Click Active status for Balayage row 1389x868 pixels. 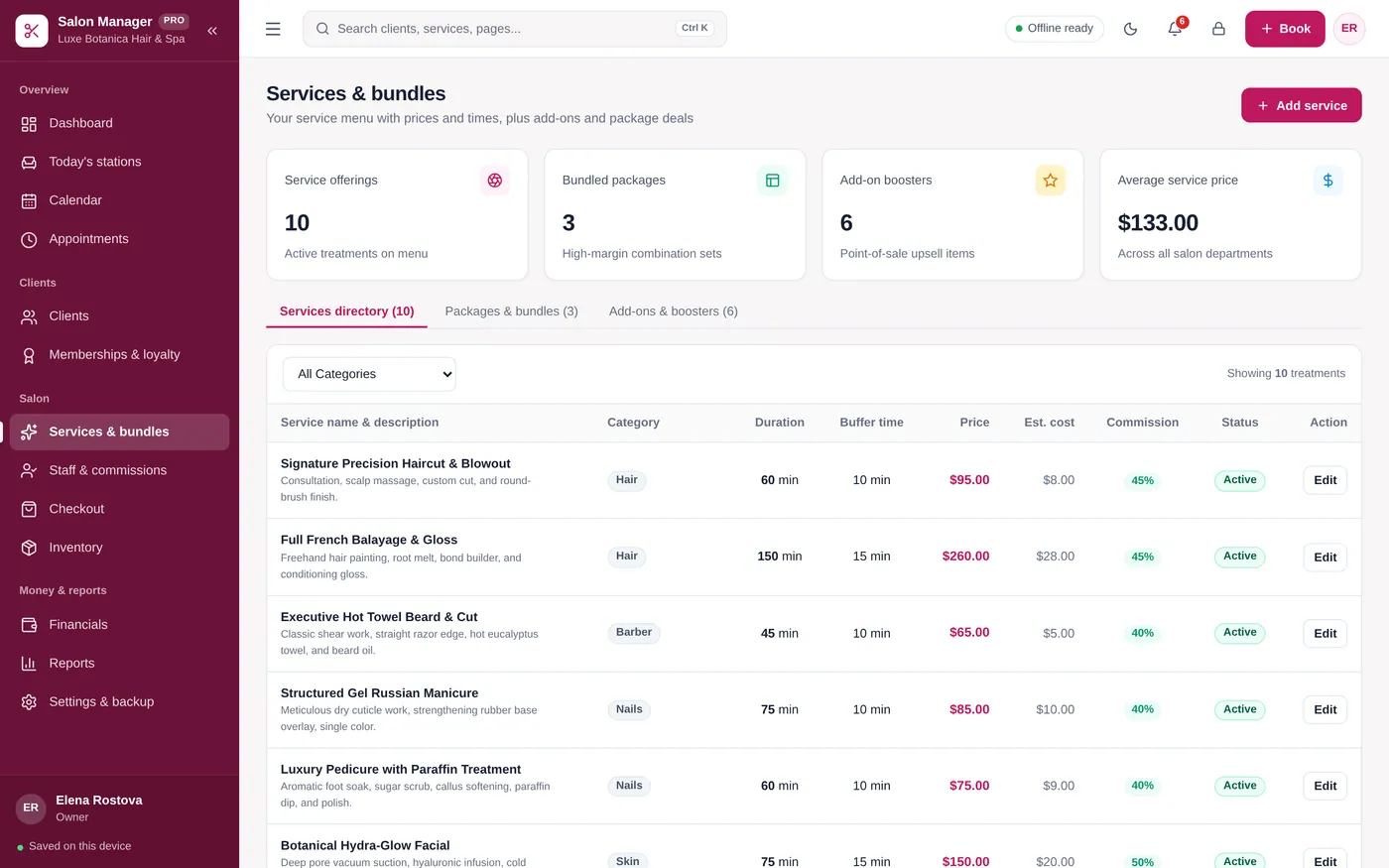pos(1239,557)
